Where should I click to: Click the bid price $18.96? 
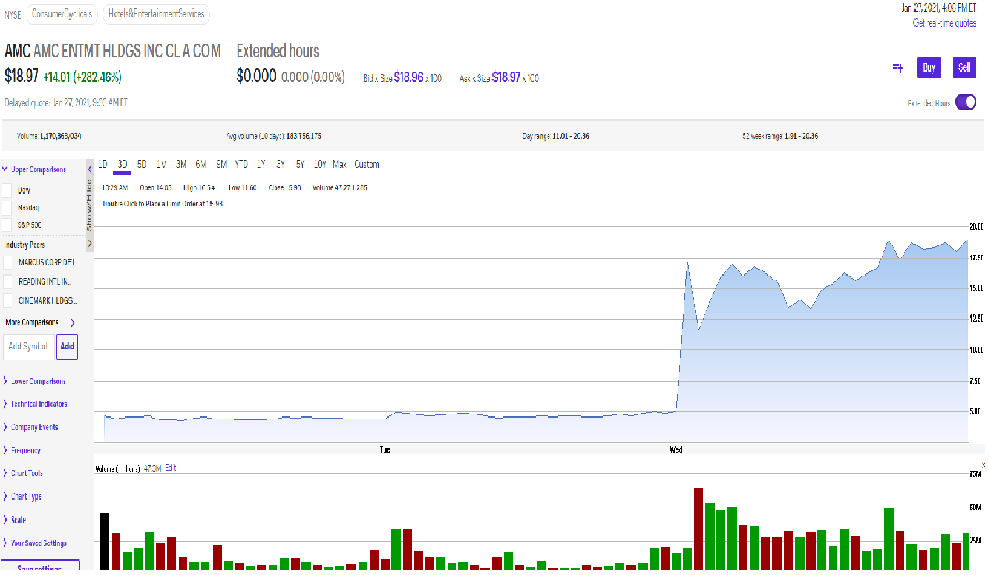click(409, 78)
